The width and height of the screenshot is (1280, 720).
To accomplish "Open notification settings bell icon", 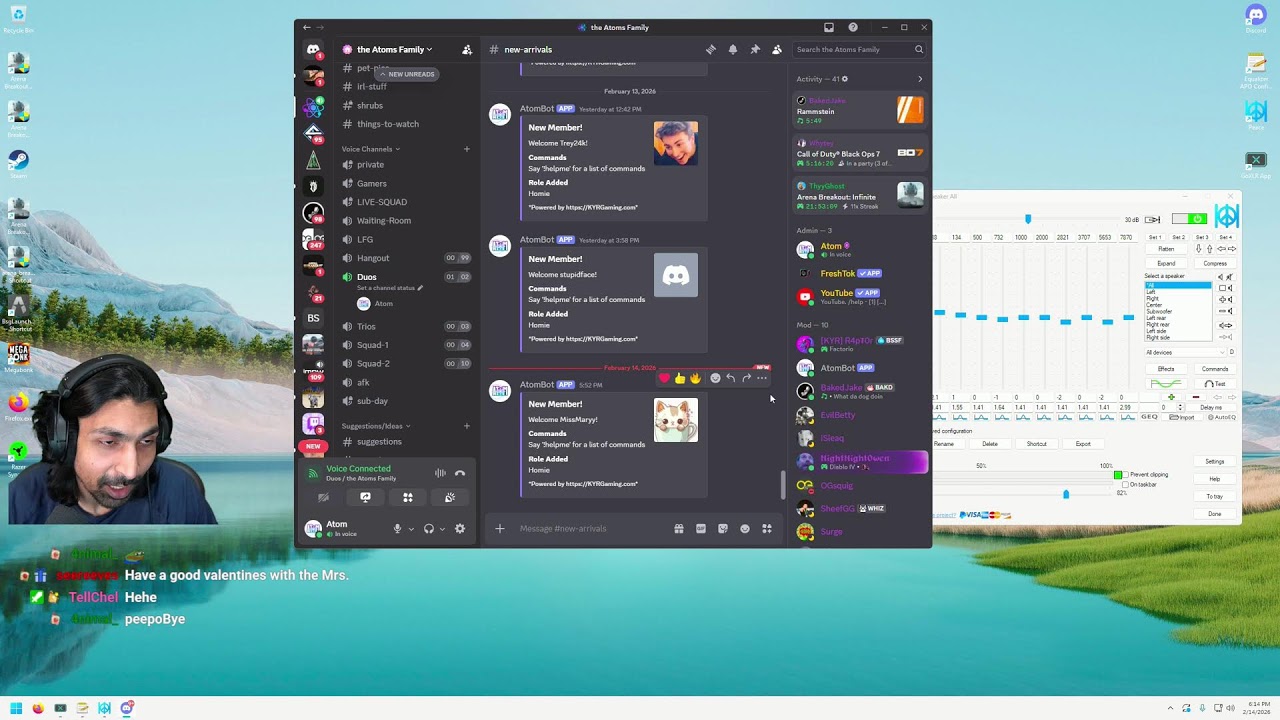I will point(733,49).
